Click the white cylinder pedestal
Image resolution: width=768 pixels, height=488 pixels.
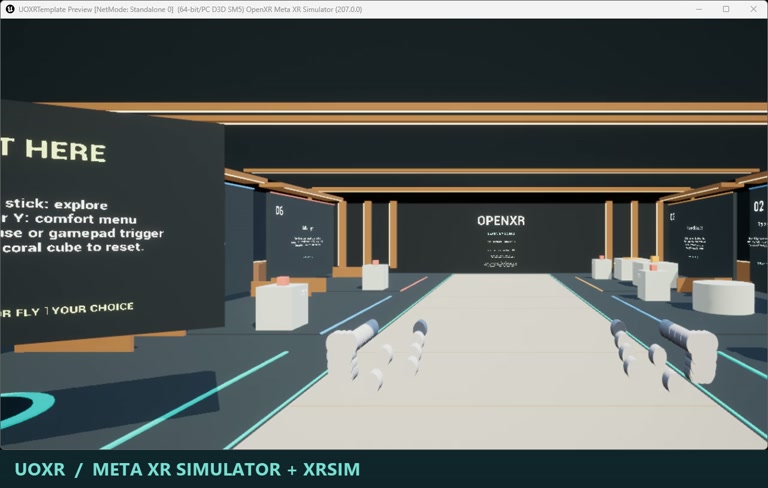click(723, 297)
